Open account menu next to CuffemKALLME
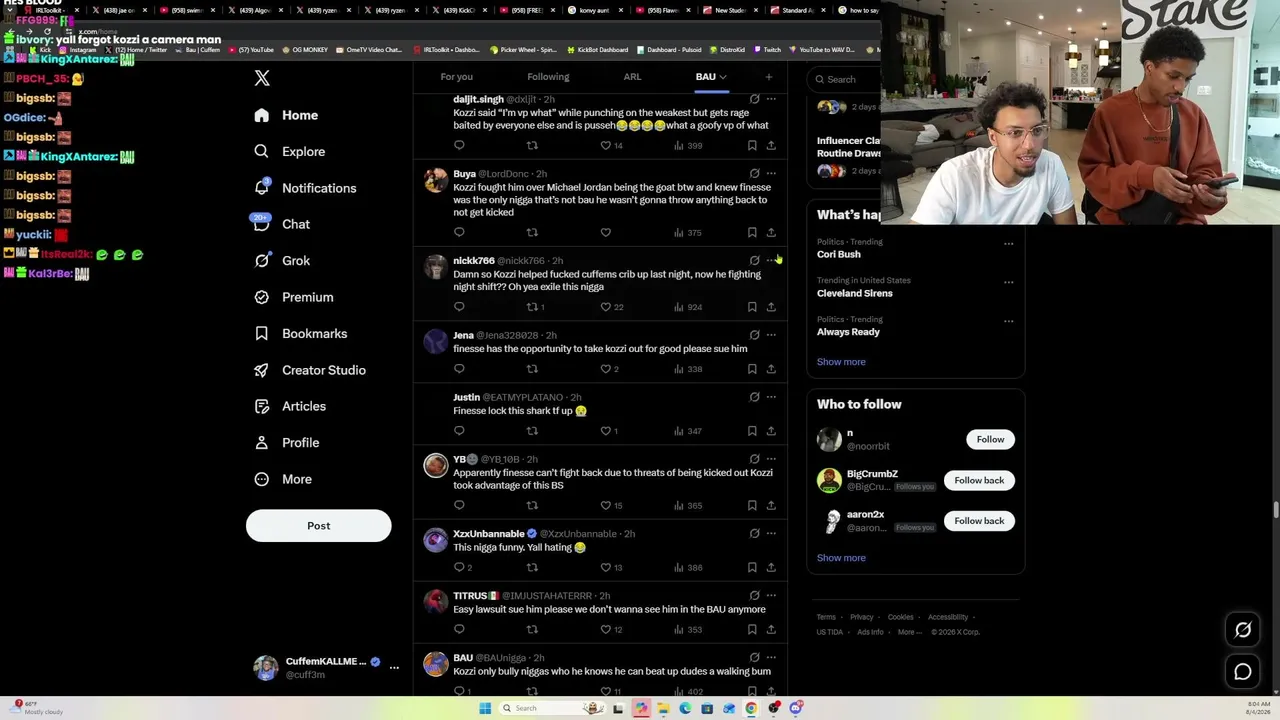This screenshot has width=1280, height=720. click(x=394, y=667)
